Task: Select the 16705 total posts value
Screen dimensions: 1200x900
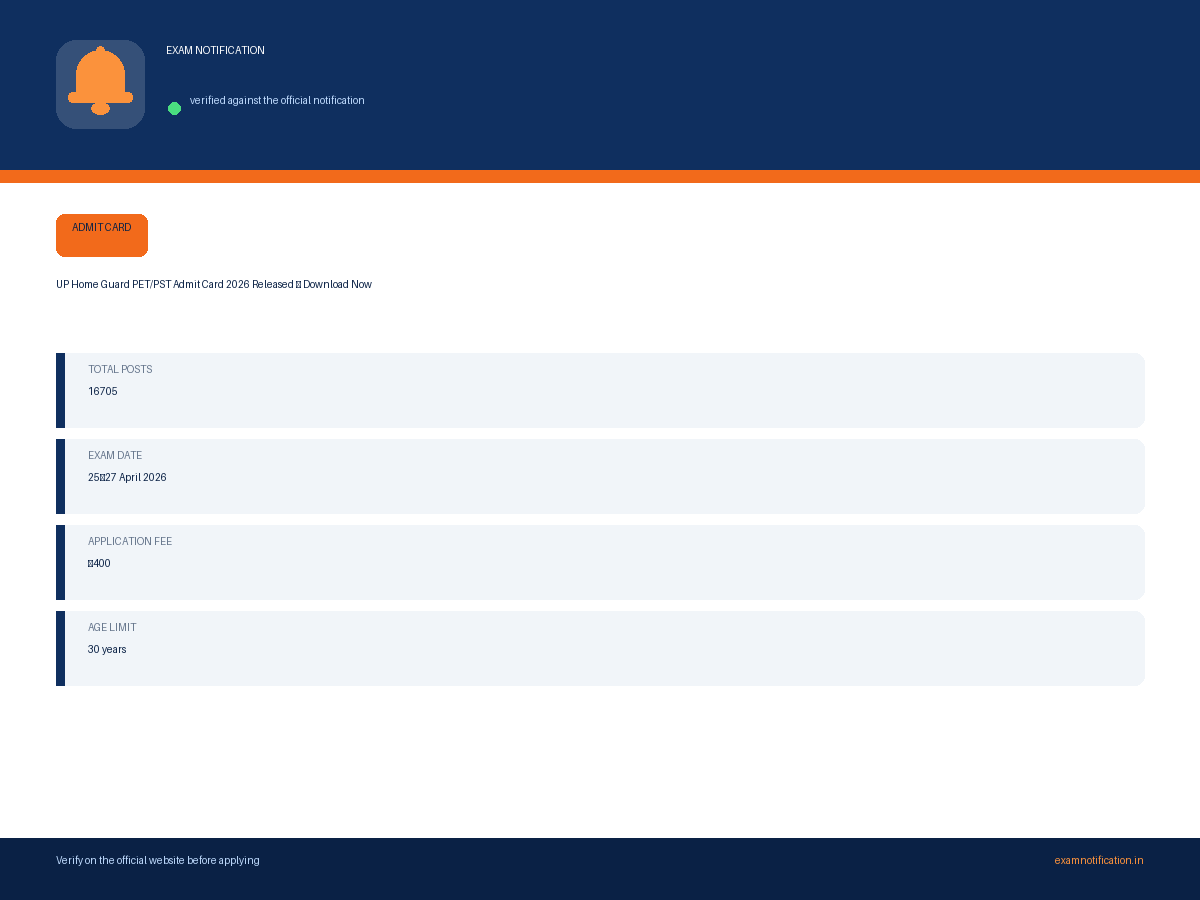Action: click(103, 391)
